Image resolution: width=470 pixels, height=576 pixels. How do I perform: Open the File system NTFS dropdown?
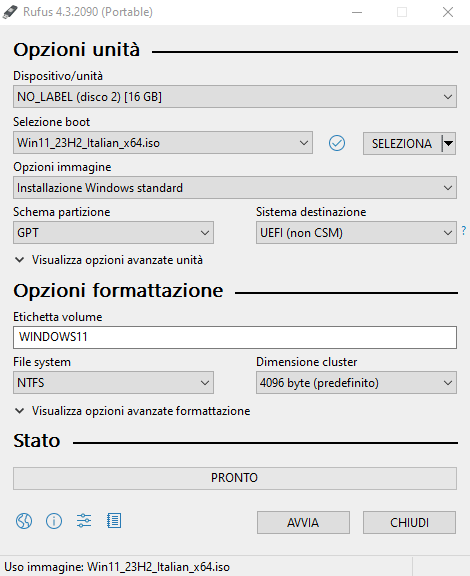113,382
